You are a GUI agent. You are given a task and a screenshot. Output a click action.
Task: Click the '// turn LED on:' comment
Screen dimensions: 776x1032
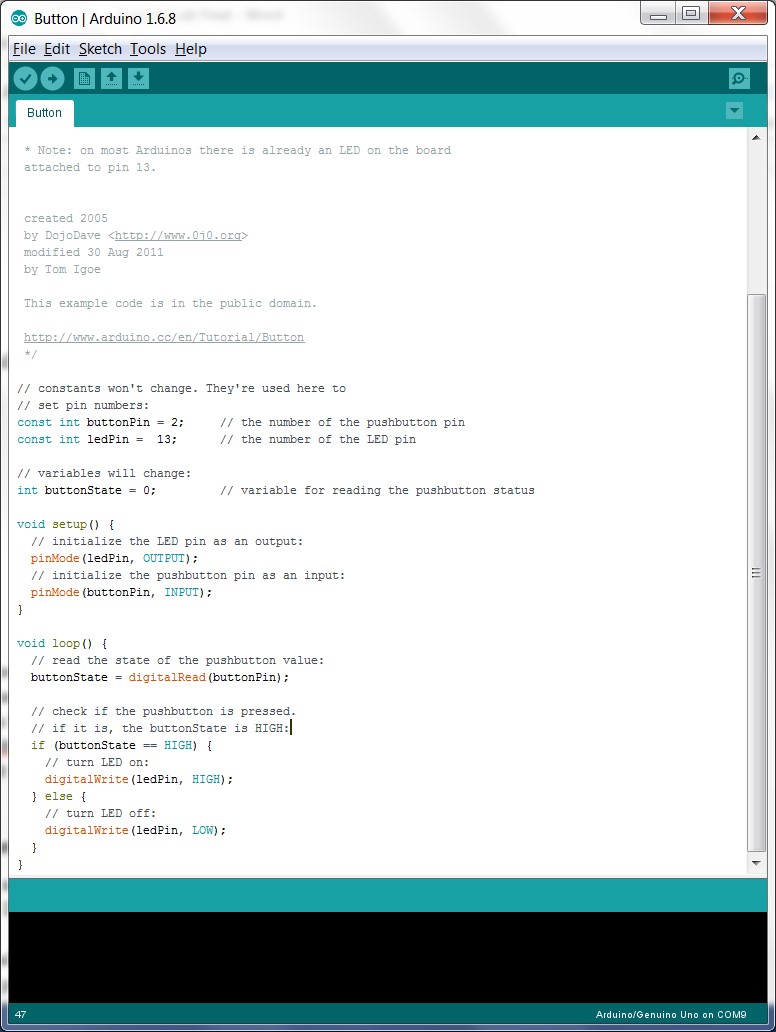97,762
